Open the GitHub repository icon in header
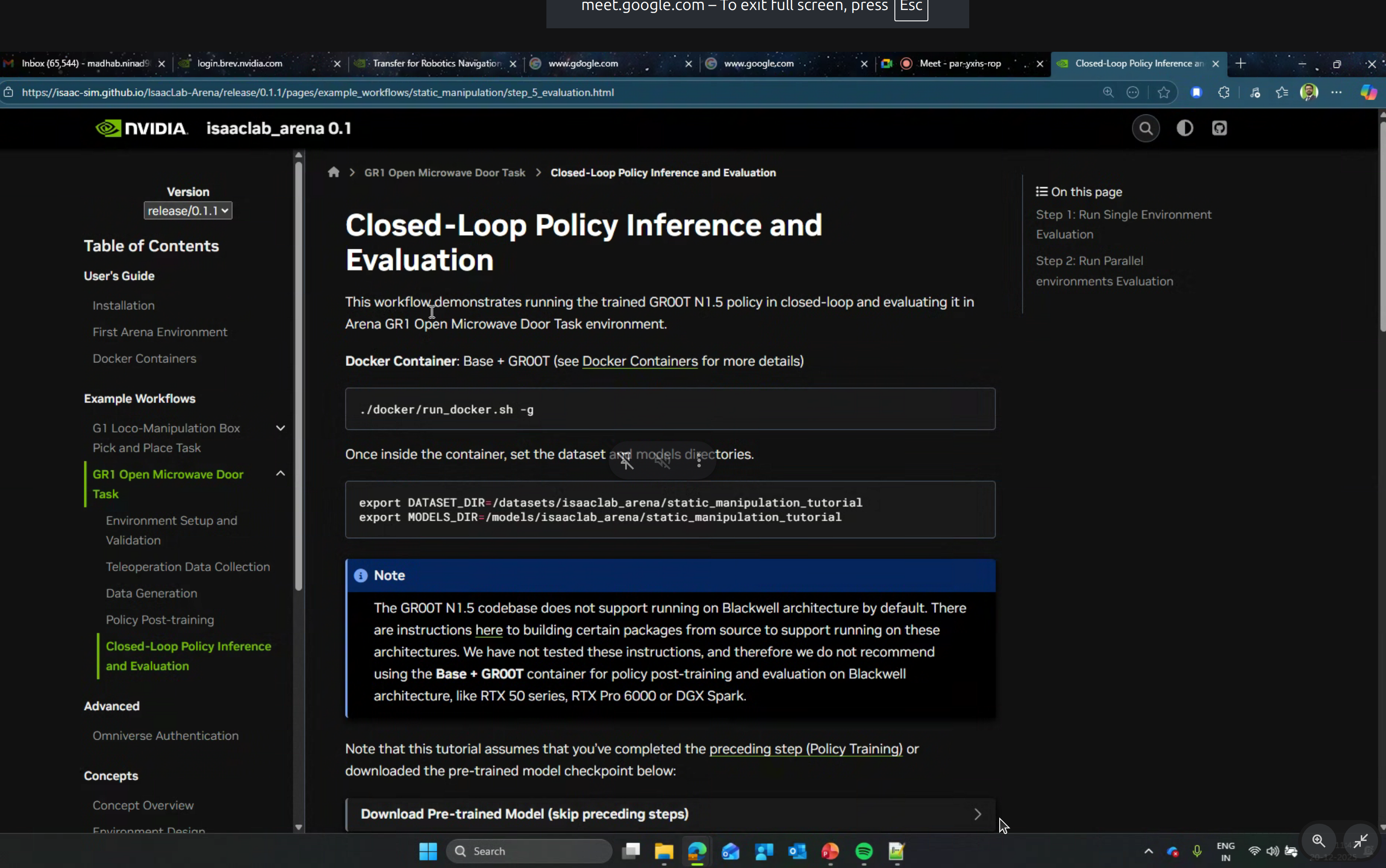The width and height of the screenshot is (1386, 868). [x=1220, y=128]
